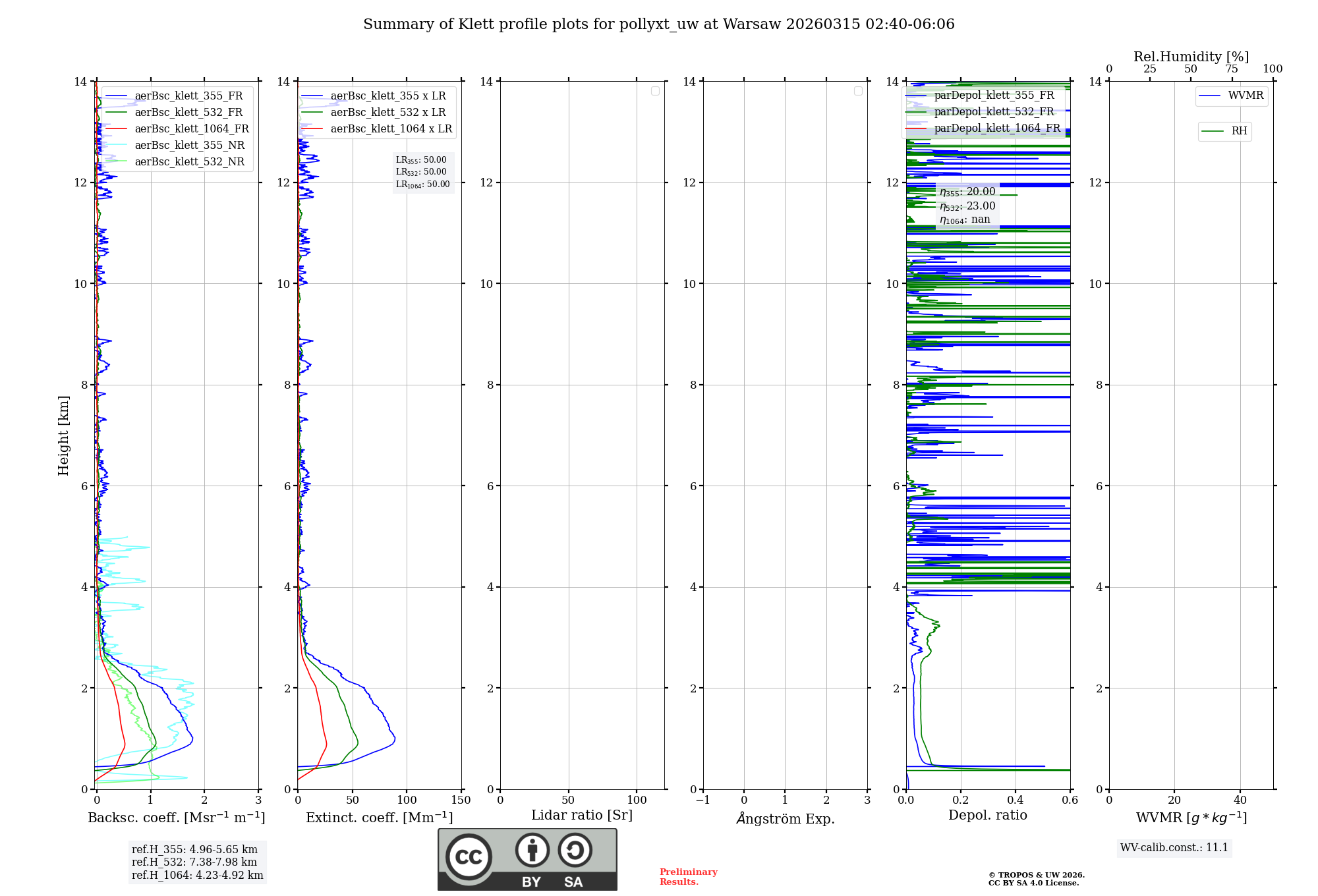Click the WV-calib.const. 11.1 label
1318x896 pixels.
click(x=1174, y=848)
